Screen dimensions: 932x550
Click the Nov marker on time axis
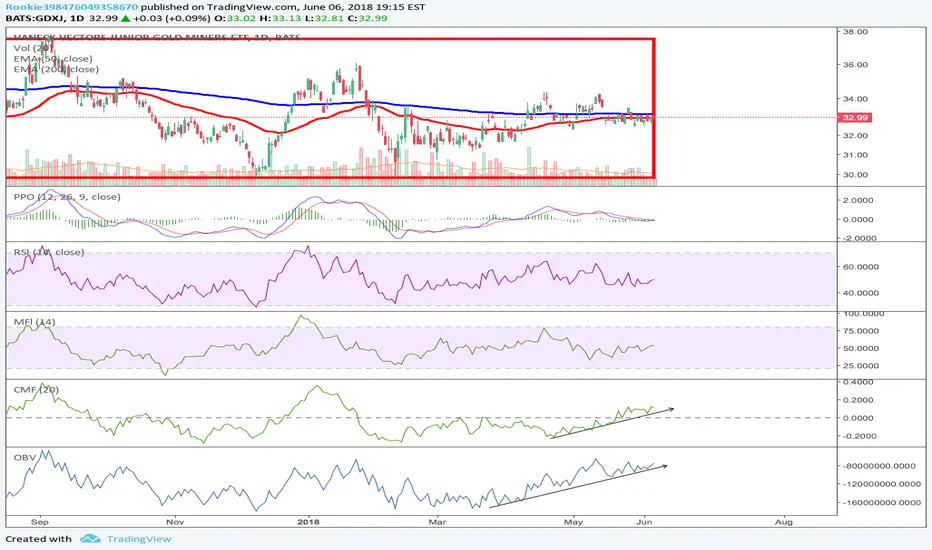pos(175,522)
